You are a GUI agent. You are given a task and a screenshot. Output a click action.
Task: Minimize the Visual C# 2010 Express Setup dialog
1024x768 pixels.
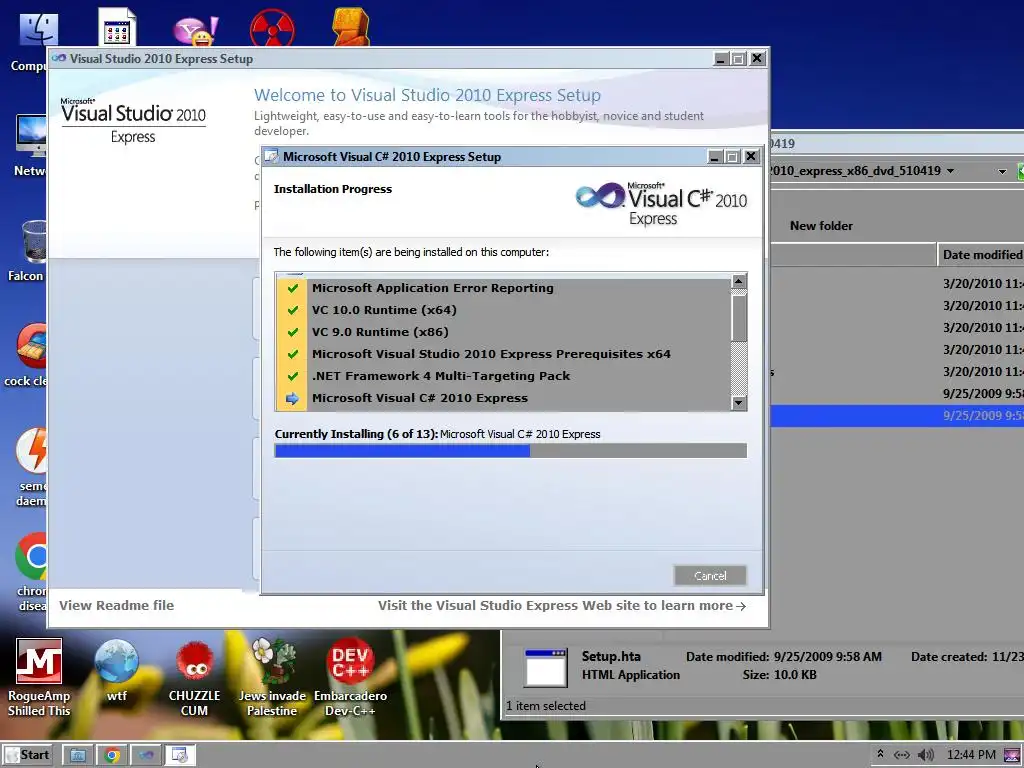(x=715, y=157)
